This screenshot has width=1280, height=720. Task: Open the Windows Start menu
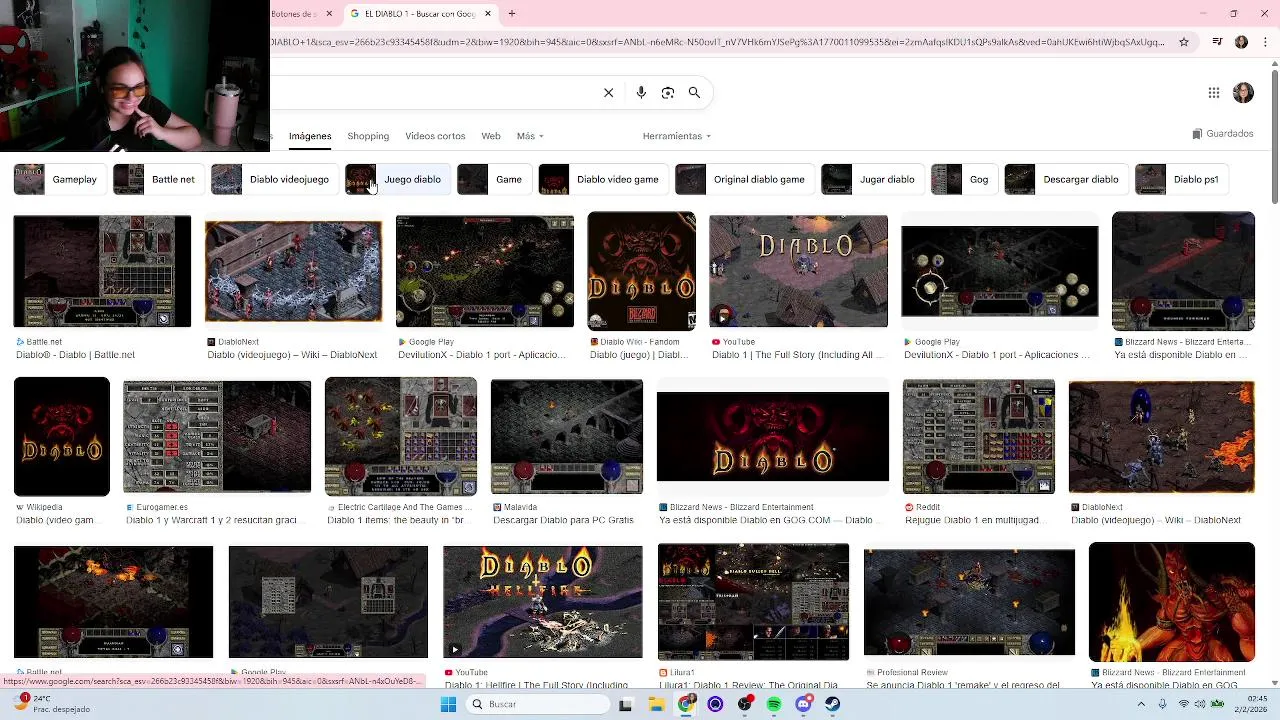448,704
